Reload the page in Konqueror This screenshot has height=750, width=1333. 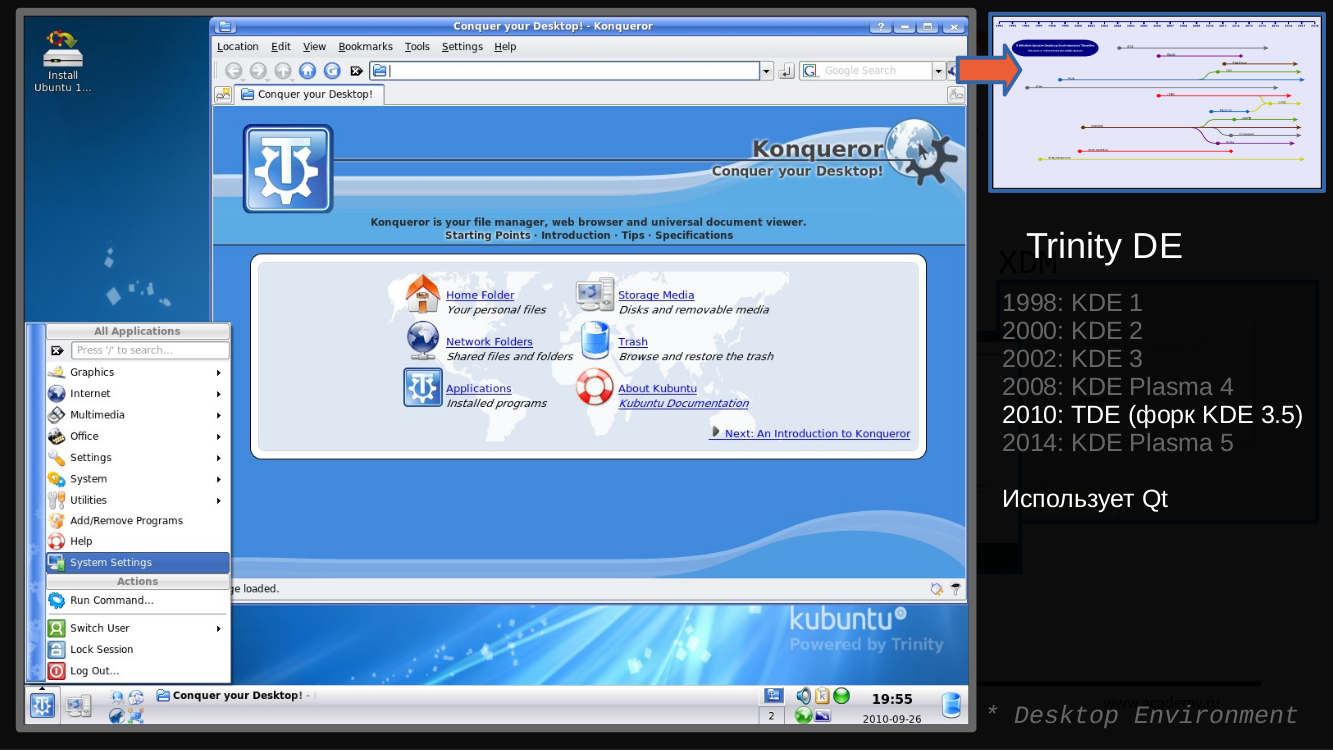(x=332, y=71)
